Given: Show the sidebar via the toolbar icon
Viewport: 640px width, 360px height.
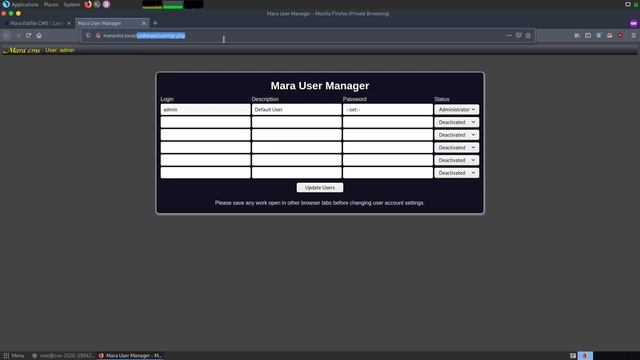Looking at the screenshot, I should 588,36.
